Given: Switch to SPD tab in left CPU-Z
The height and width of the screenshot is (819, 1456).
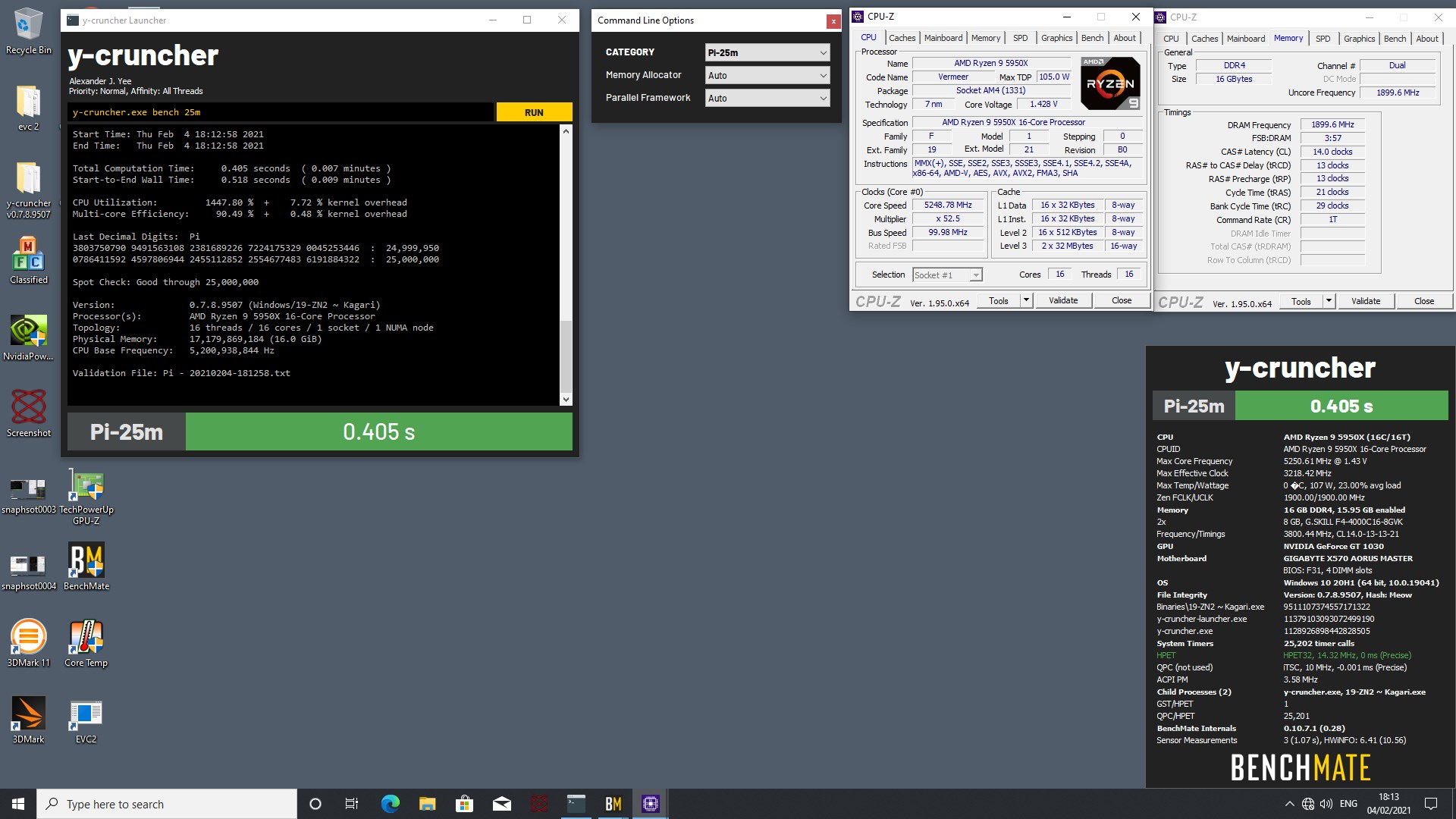Looking at the screenshot, I should tap(1021, 38).
